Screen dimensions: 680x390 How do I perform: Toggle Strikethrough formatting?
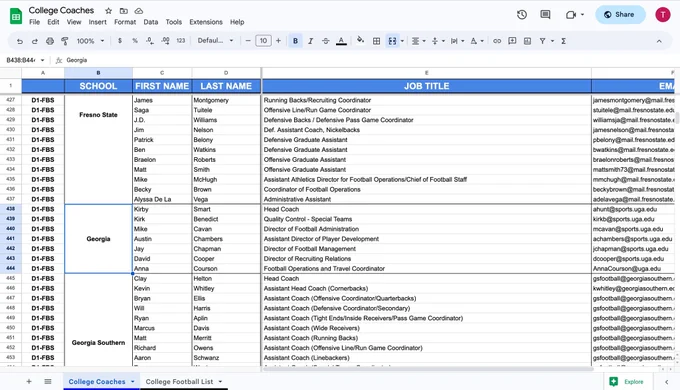tap(326, 41)
